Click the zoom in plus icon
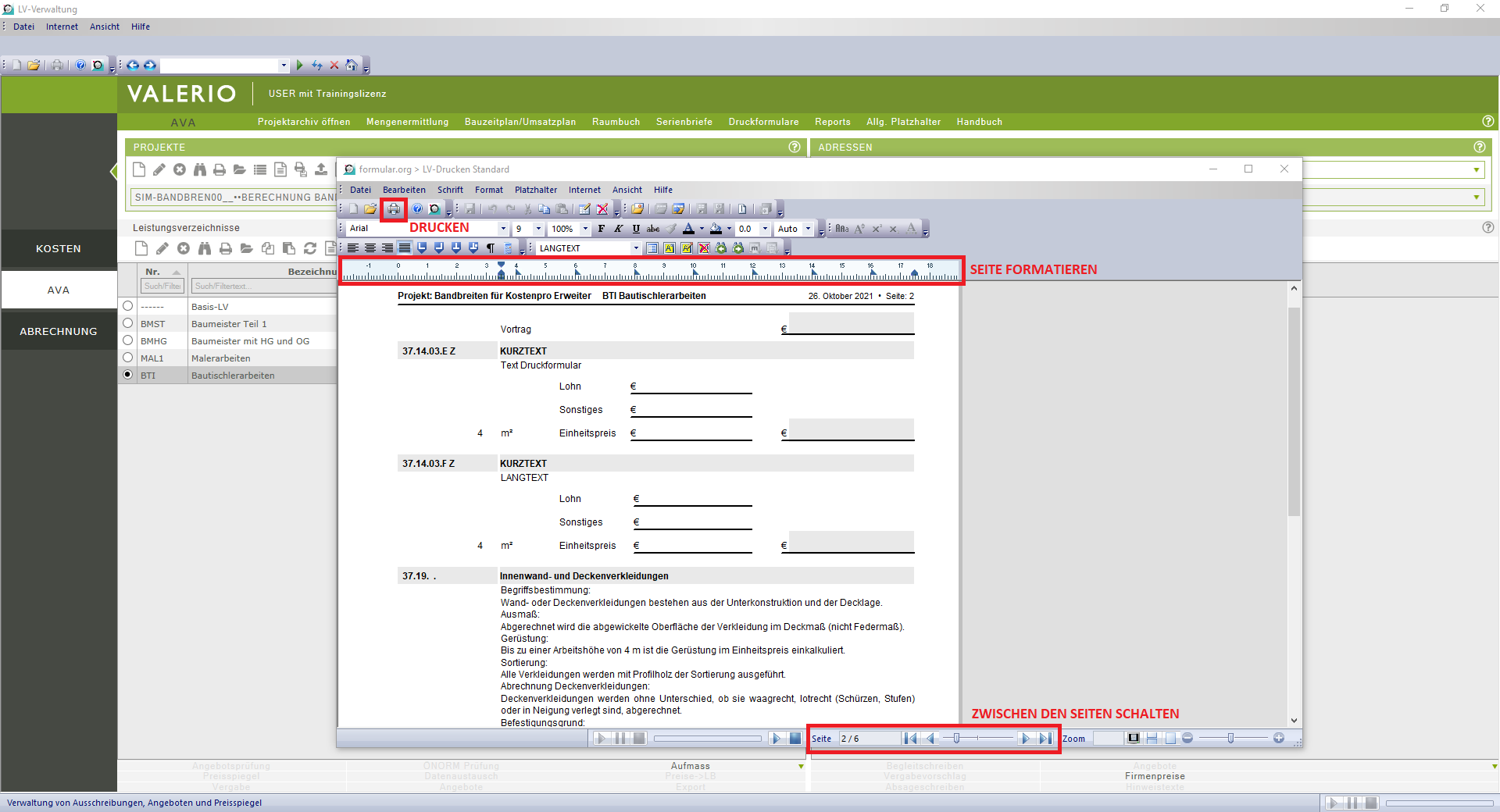Viewport: 1500px width, 812px height. [x=1279, y=739]
